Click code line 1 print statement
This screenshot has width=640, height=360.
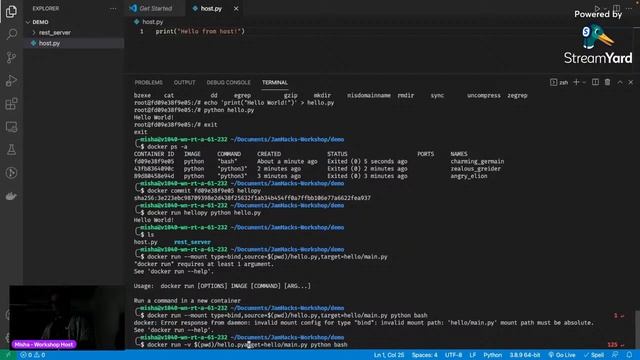tap(200, 31)
